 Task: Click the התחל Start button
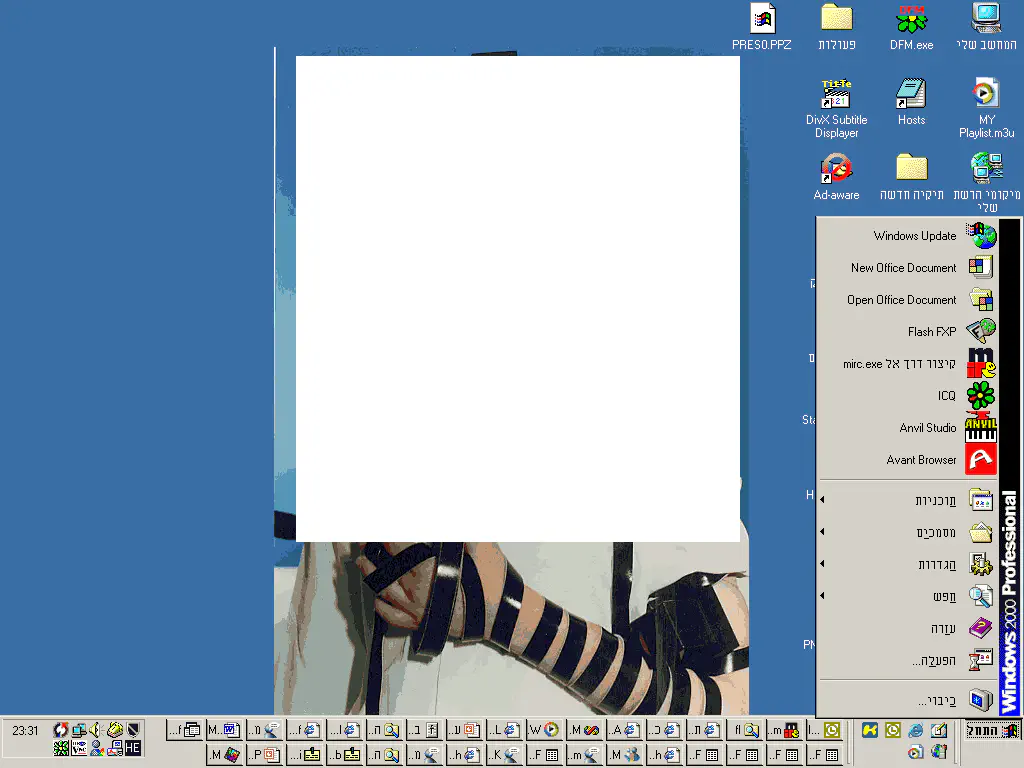pyautogui.click(x=992, y=731)
